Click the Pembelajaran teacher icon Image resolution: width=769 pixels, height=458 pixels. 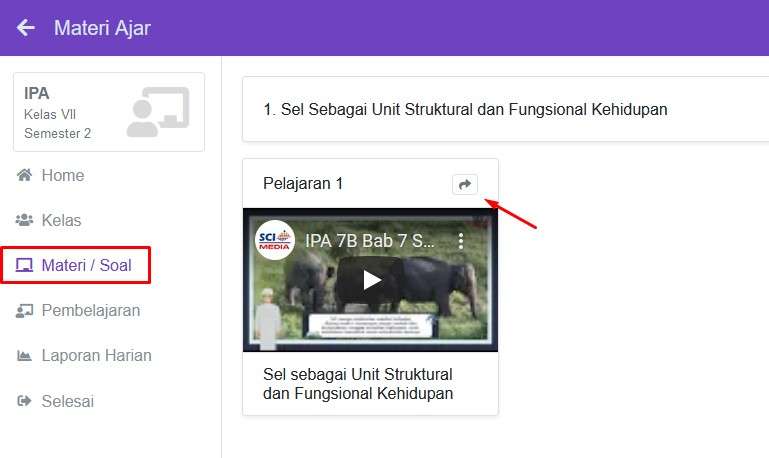[25, 311]
